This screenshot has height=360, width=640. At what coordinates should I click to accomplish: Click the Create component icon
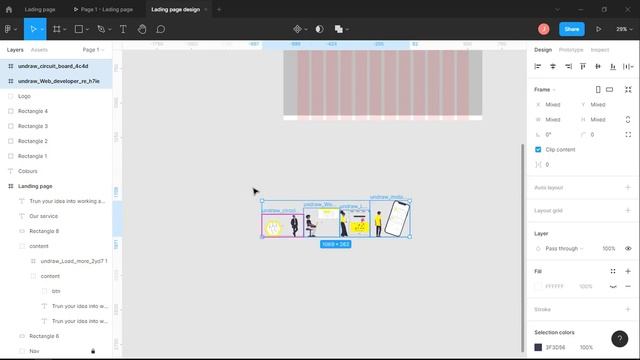coord(298,29)
